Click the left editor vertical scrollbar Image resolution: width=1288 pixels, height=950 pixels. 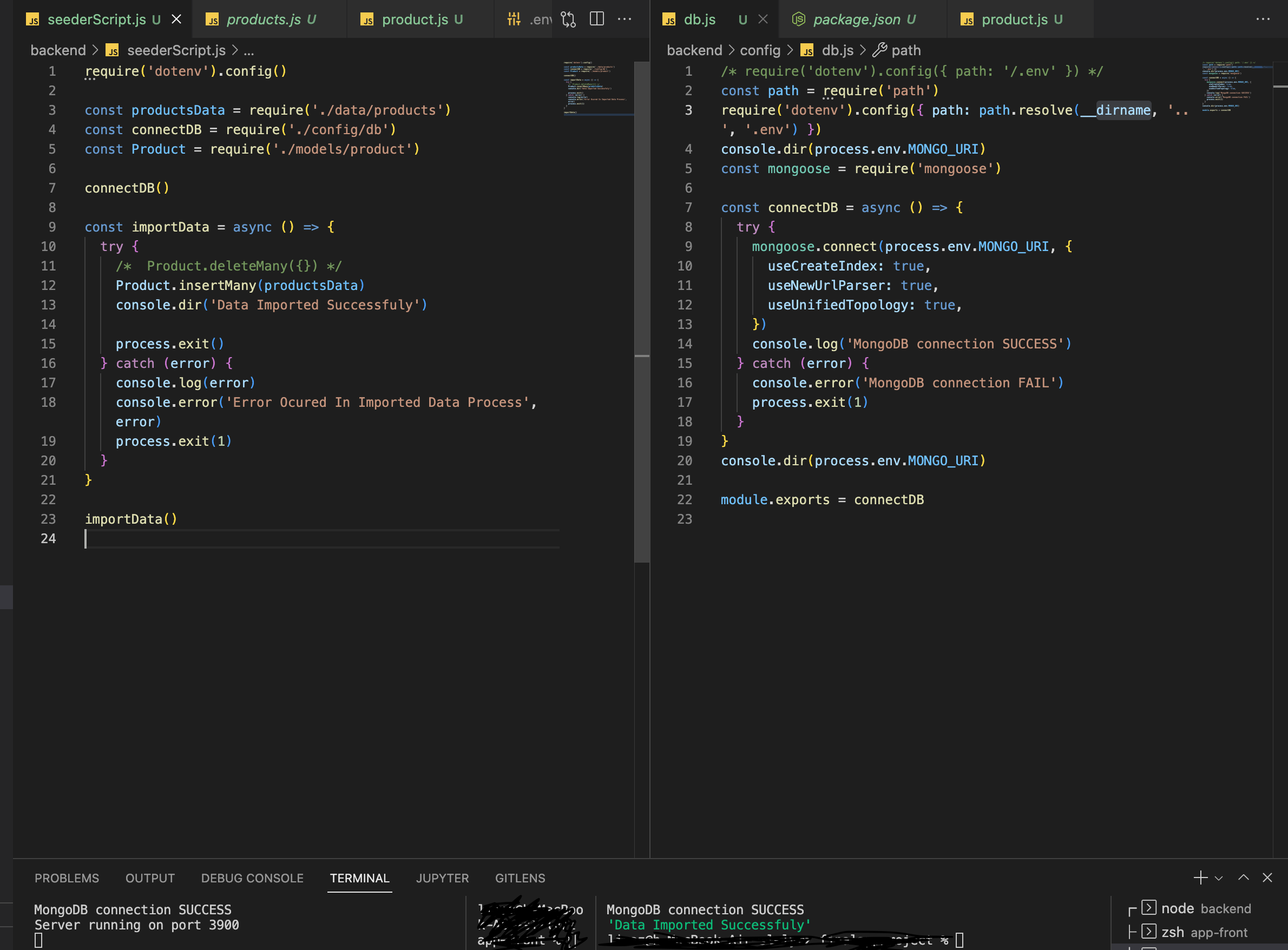click(642, 312)
